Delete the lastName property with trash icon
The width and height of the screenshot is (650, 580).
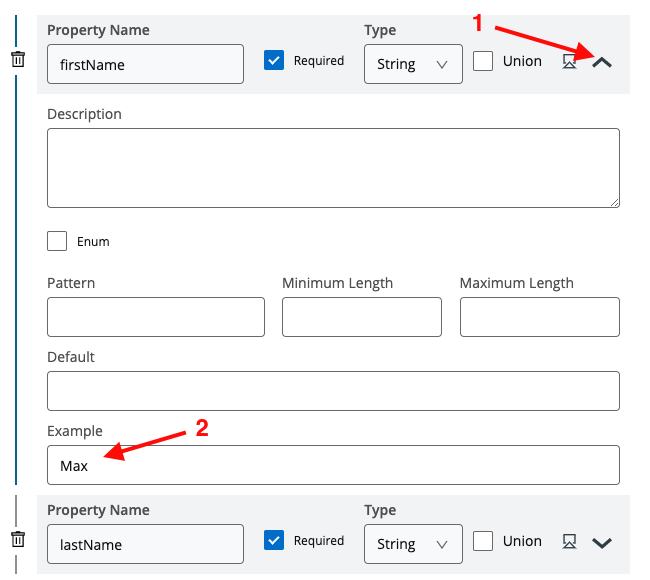click(18, 540)
